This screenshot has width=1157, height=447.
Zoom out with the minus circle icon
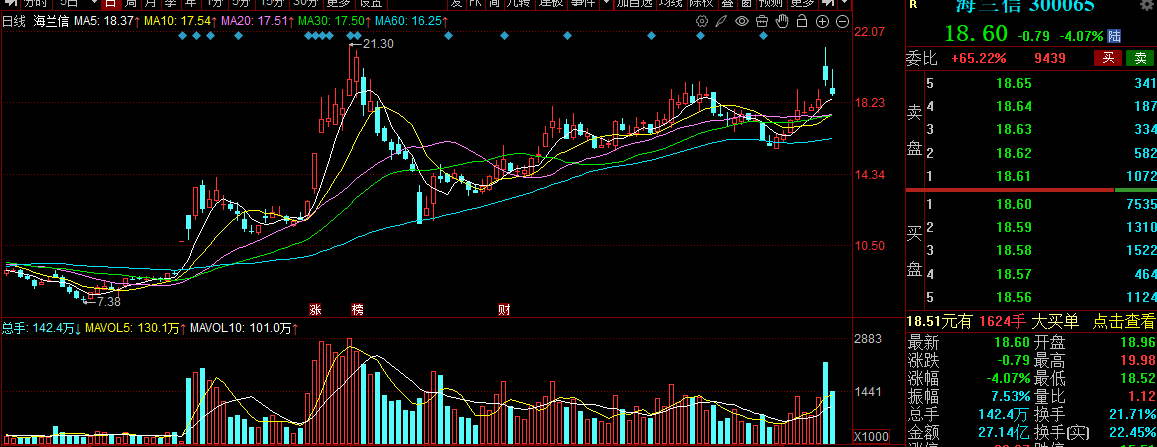tap(842, 21)
